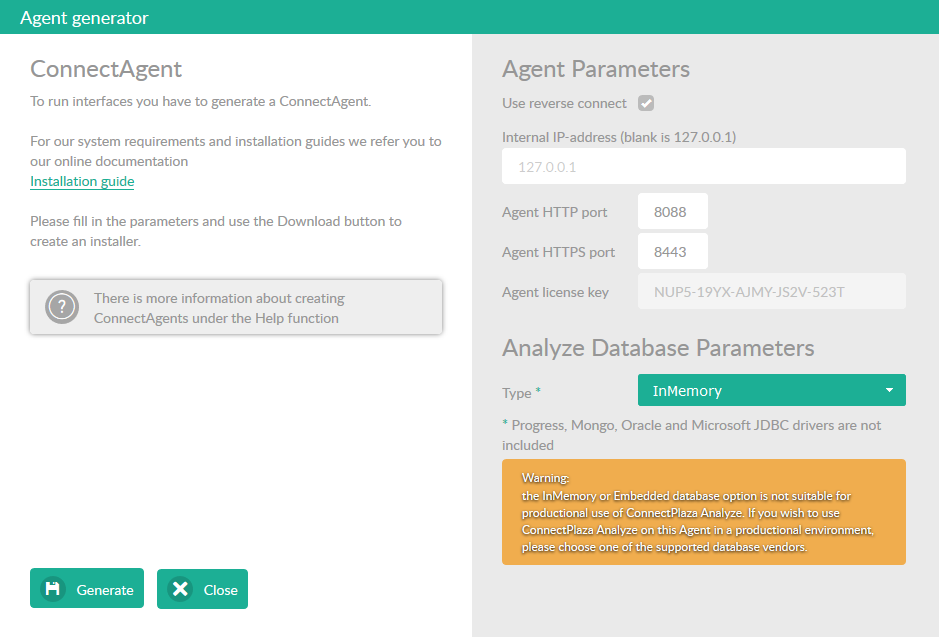939x637 pixels.
Task: Click the 'For our system requirements' paragraph
Action: tap(236, 151)
